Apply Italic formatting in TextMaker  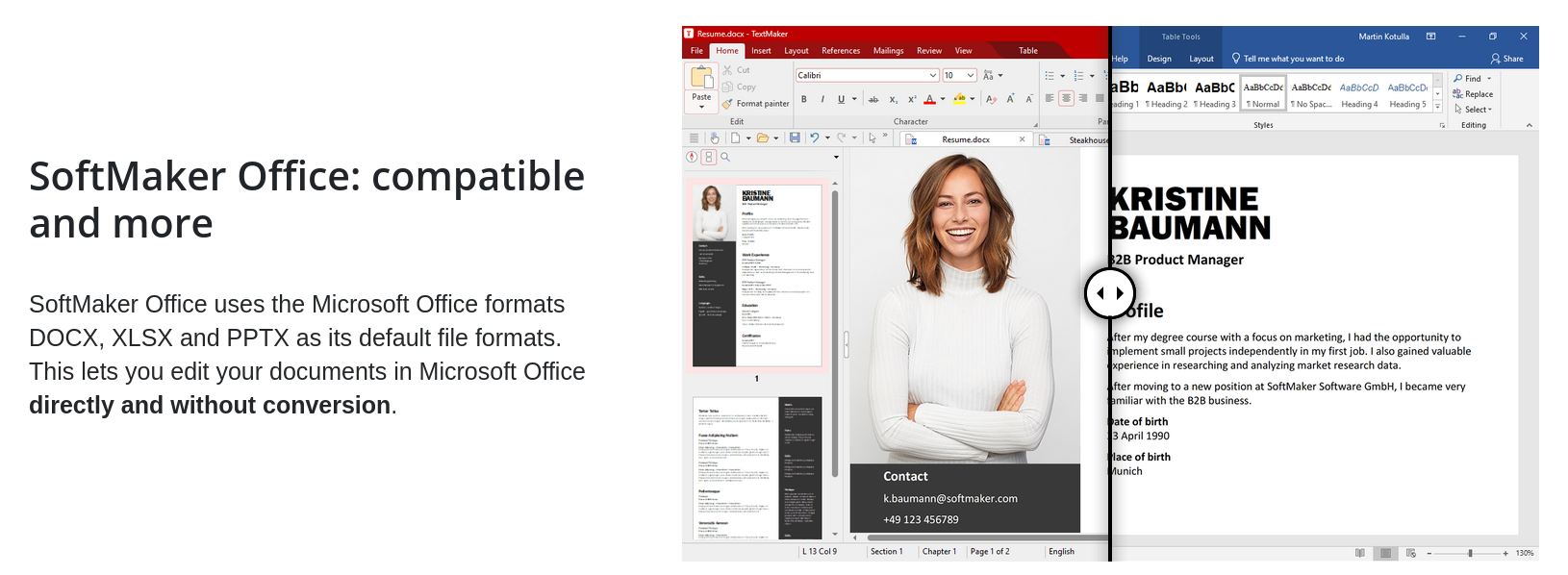click(x=822, y=99)
